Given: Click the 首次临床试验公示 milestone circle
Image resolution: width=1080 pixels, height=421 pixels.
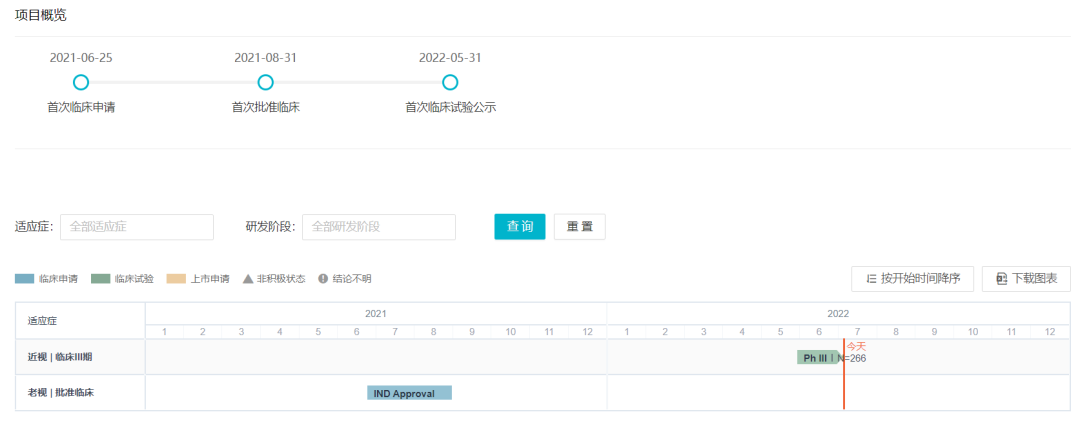Looking at the screenshot, I should pos(450,82).
